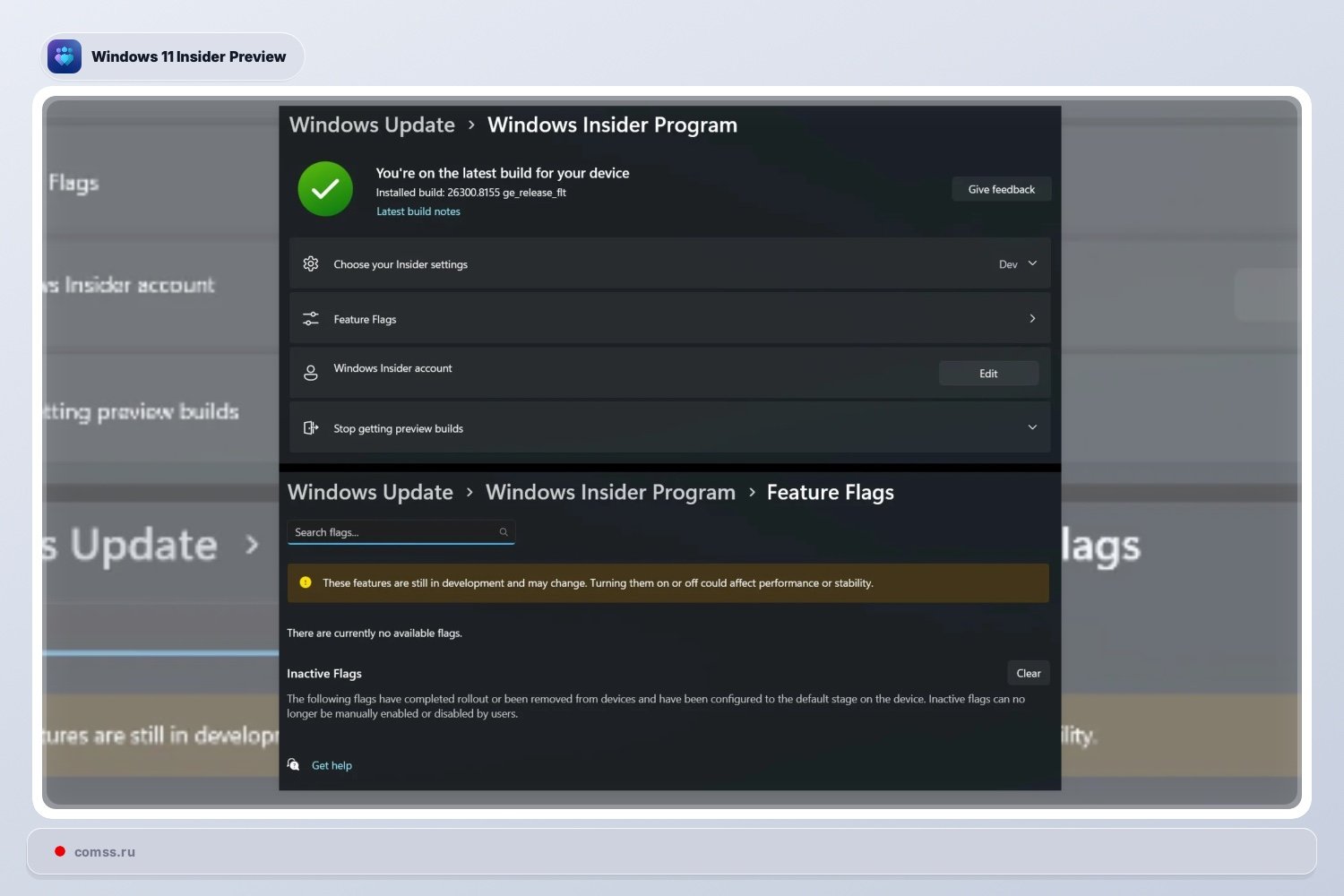Screen dimensions: 1344x896
Task: Open Feature Flags using its right chevron
Action: pos(1032,319)
